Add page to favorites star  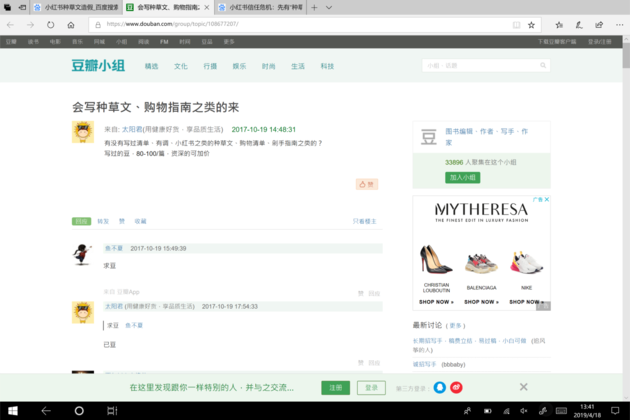531,25
